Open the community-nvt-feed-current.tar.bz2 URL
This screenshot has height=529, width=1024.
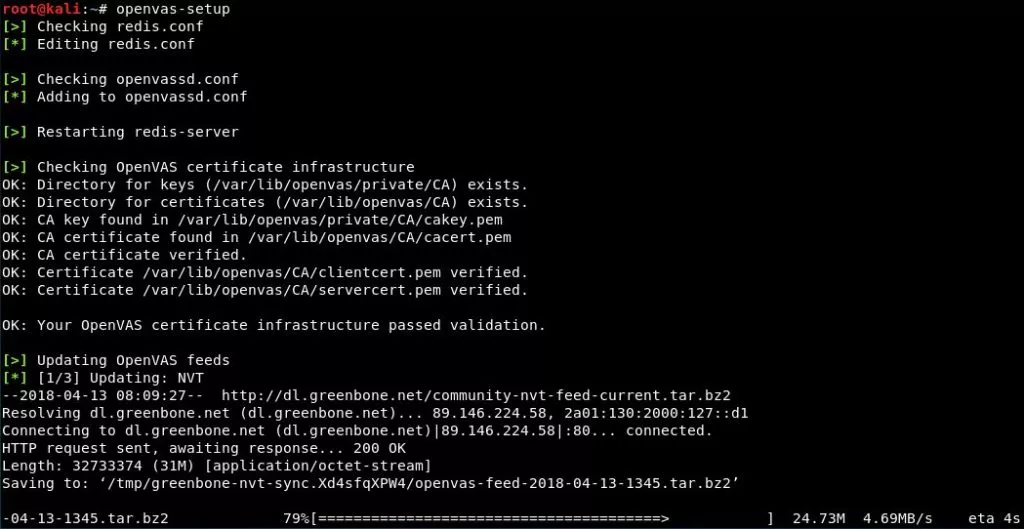(476, 396)
